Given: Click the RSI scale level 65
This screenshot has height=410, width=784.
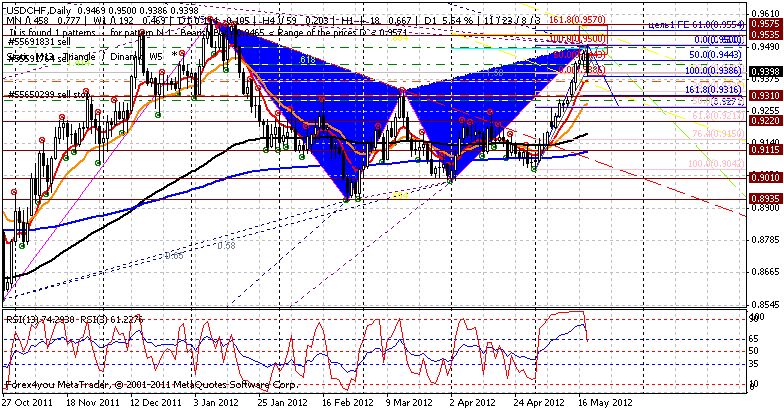Looking at the screenshot, I should tap(754, 338).
